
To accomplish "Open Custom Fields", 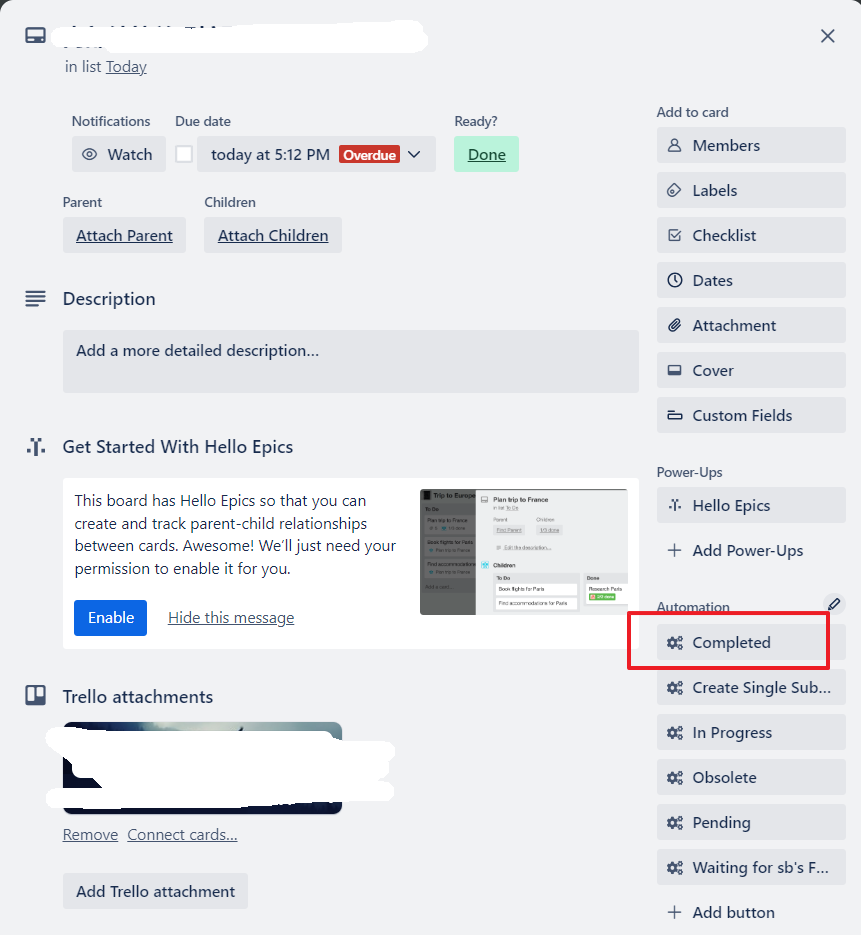I will tap(751, 416).
